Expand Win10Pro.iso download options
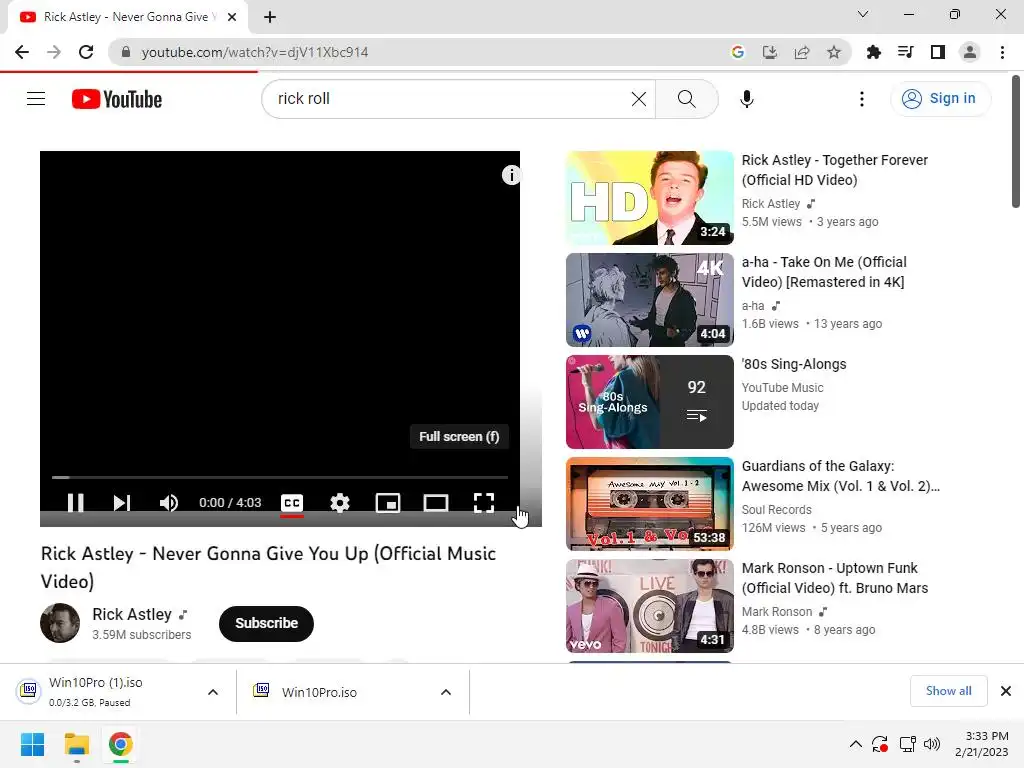 tap(446, 692)
